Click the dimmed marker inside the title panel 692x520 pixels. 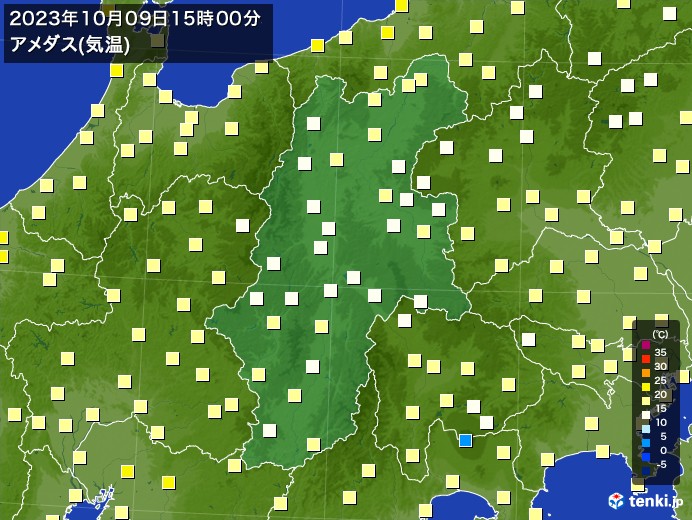coord(158,41)
